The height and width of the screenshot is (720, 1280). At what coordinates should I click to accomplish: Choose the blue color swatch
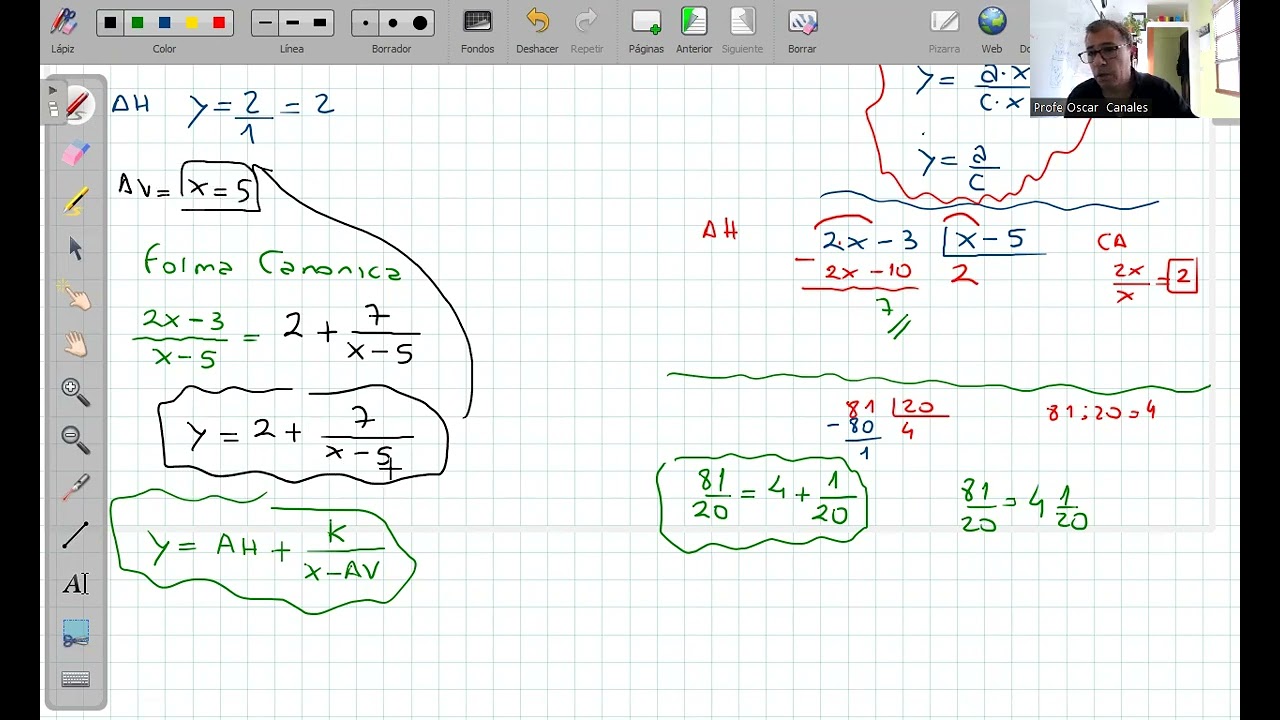tap(164, 22)
